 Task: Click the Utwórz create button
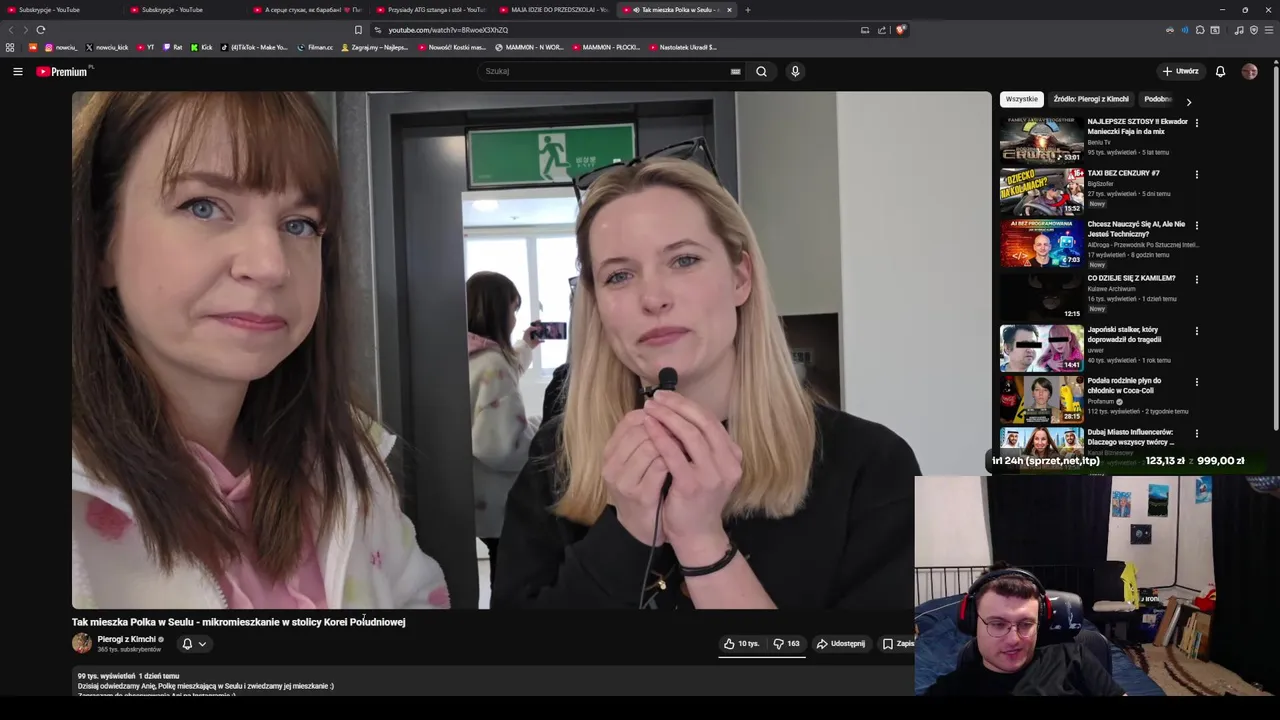click(x=1180, y=71)
